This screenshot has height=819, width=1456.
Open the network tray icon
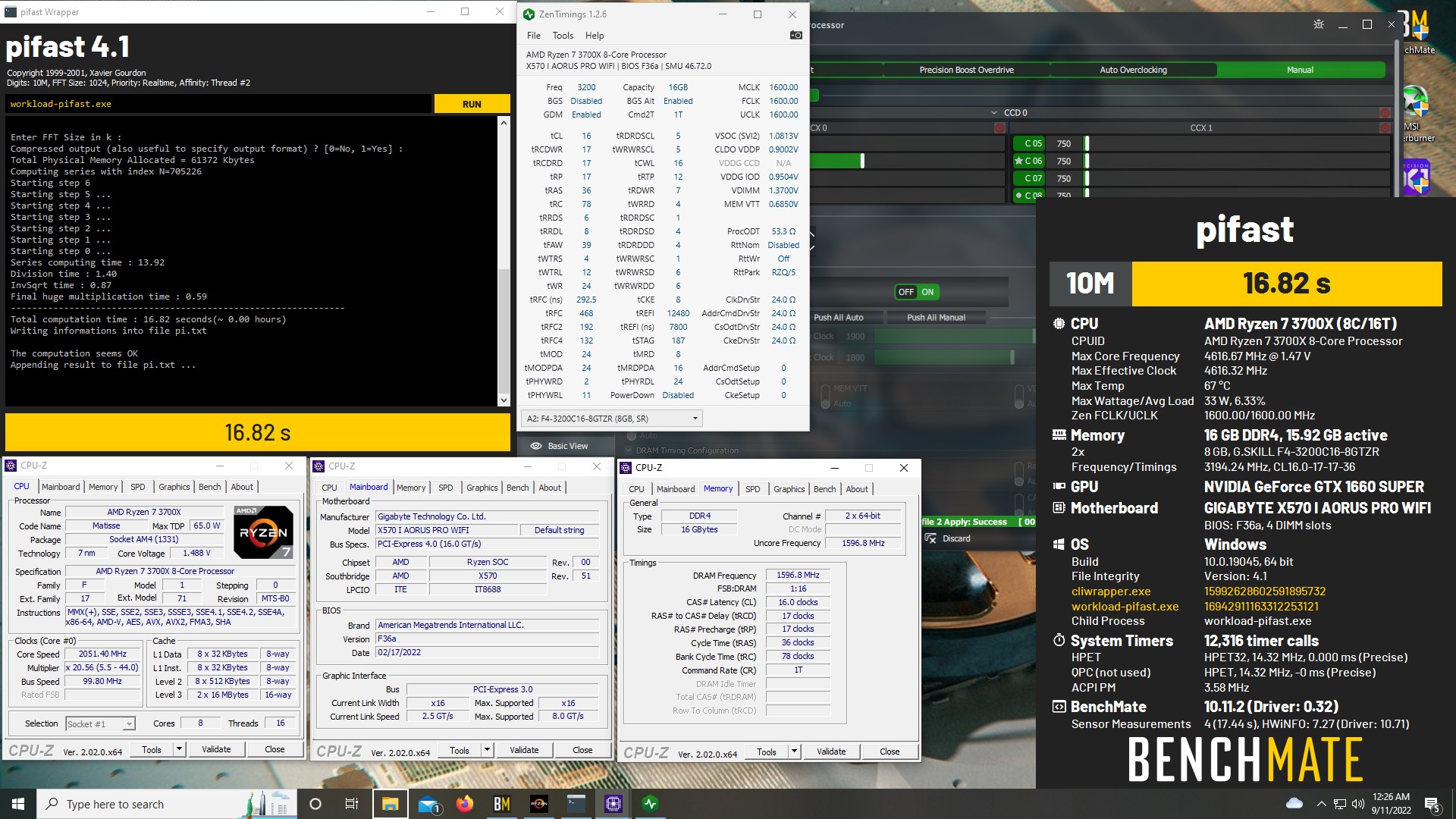pos(1340,804)
